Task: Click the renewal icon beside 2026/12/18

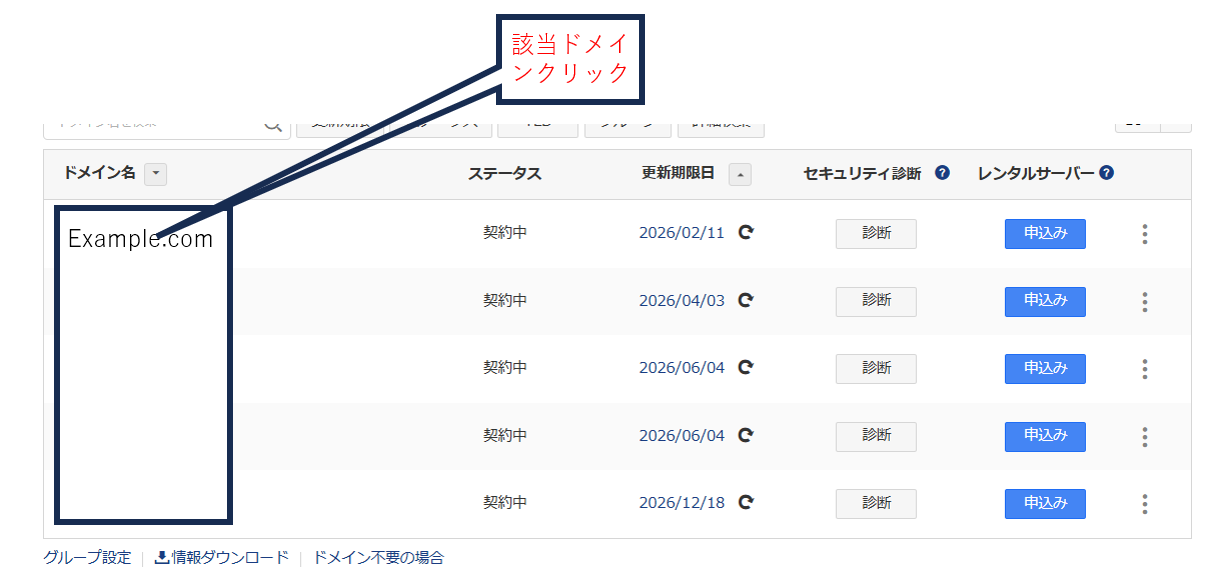Action: [x=745, y=503]
